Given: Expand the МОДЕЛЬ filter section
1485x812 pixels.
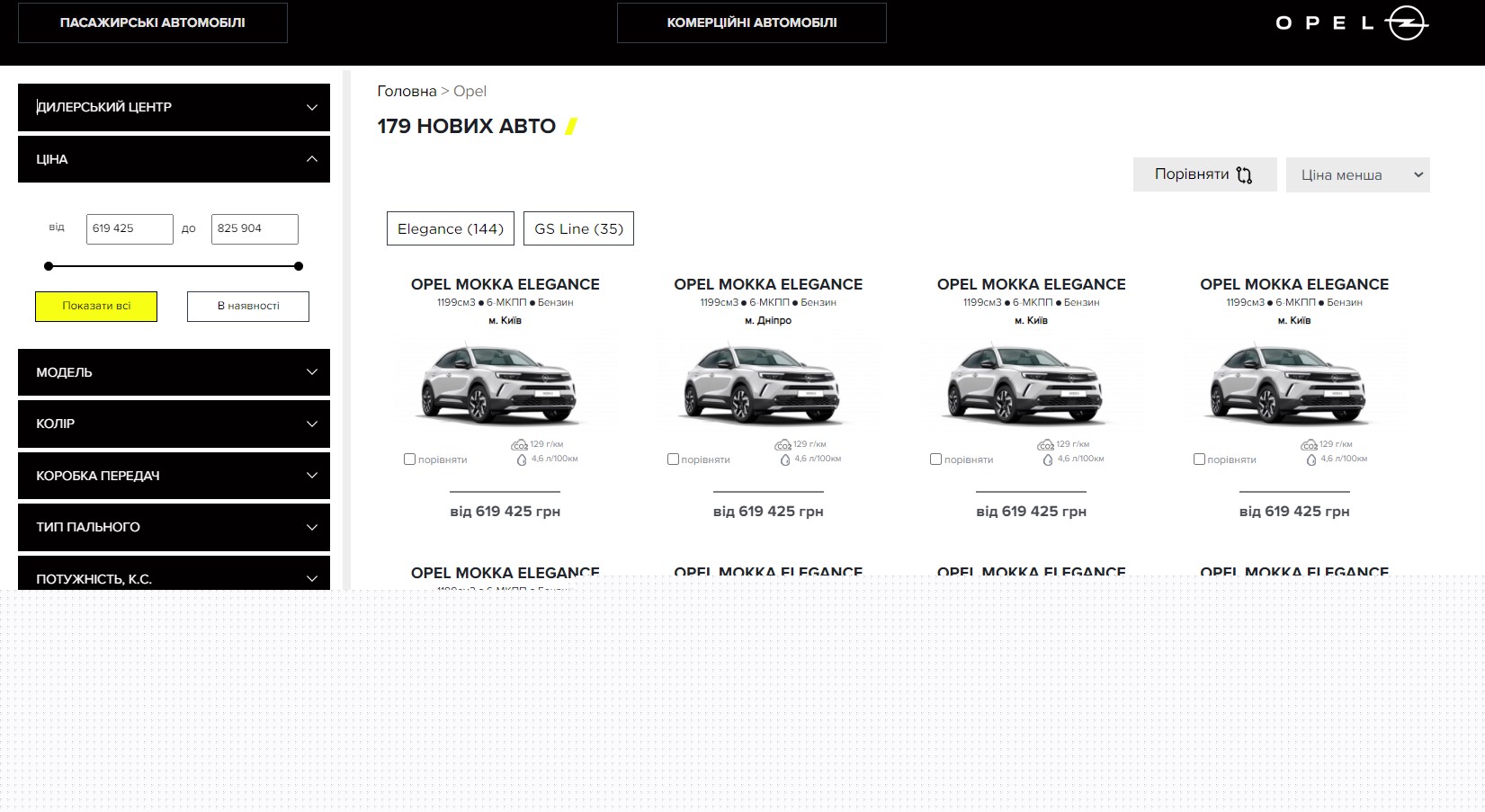Looking at the screenshot, I should (174, 371).
